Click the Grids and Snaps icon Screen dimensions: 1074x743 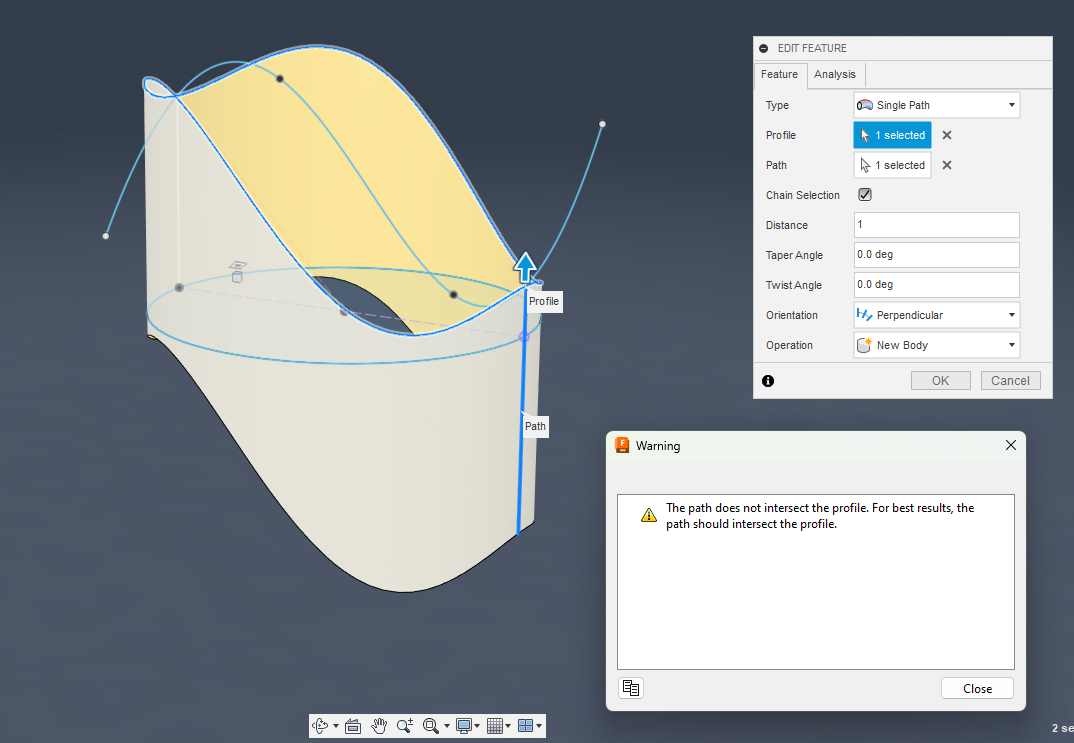pos(495,726)
